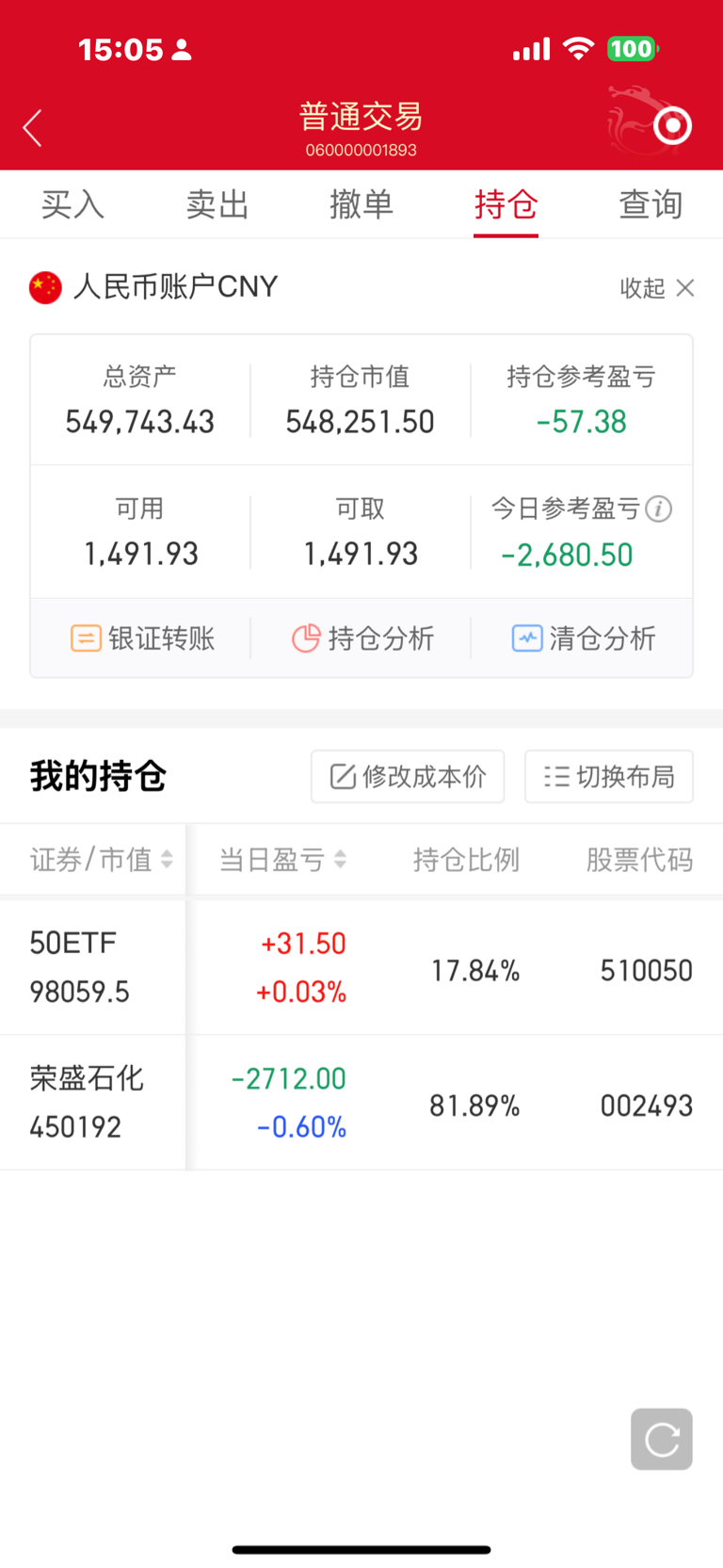Tap the 可用 amount cell

[x=140, y=532]
